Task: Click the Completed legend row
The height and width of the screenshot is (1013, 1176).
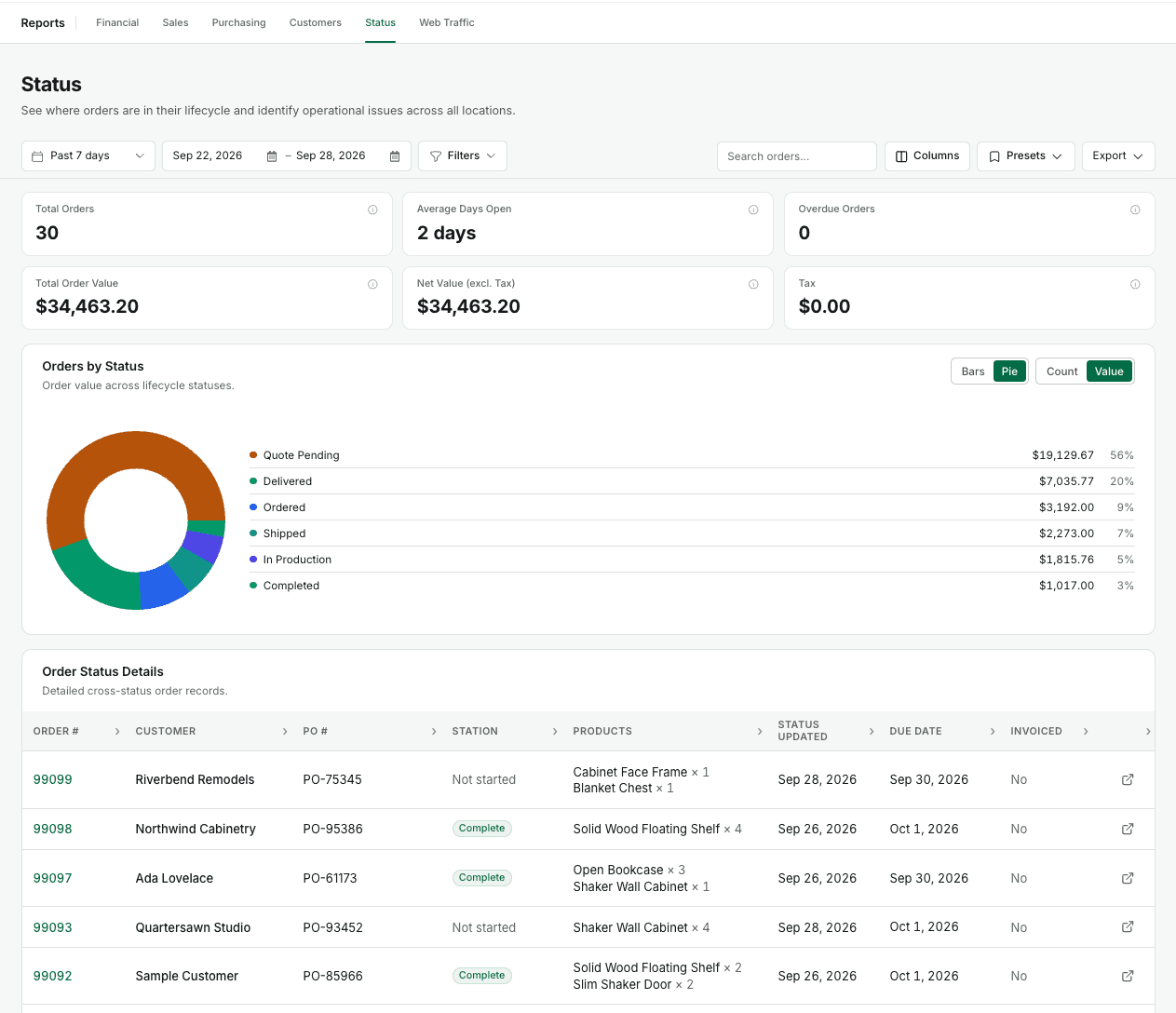Action: pyautogui.click(x=692, y=586)
